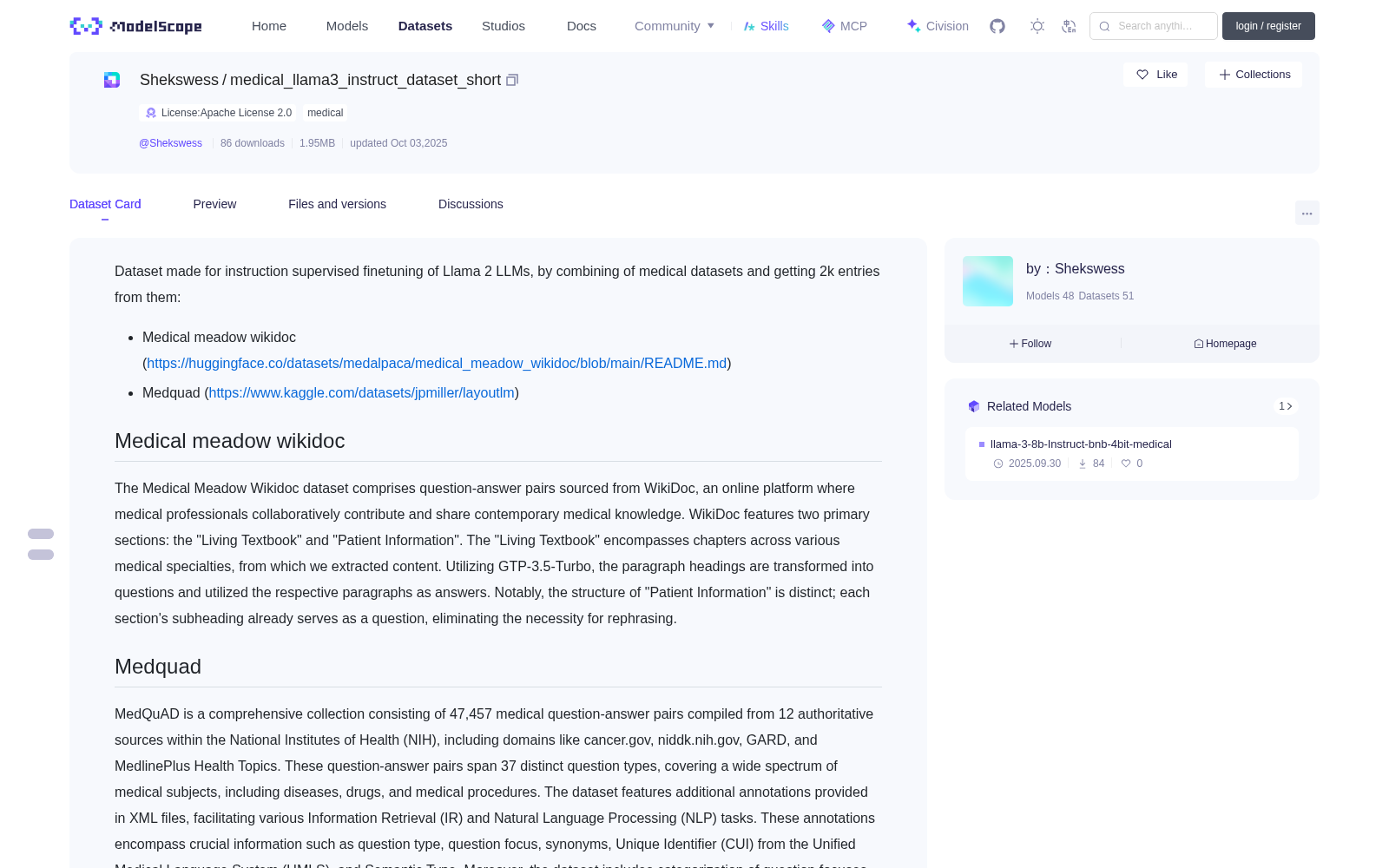
Task: Visit the author's Homepage
Action: (1225, 344)
